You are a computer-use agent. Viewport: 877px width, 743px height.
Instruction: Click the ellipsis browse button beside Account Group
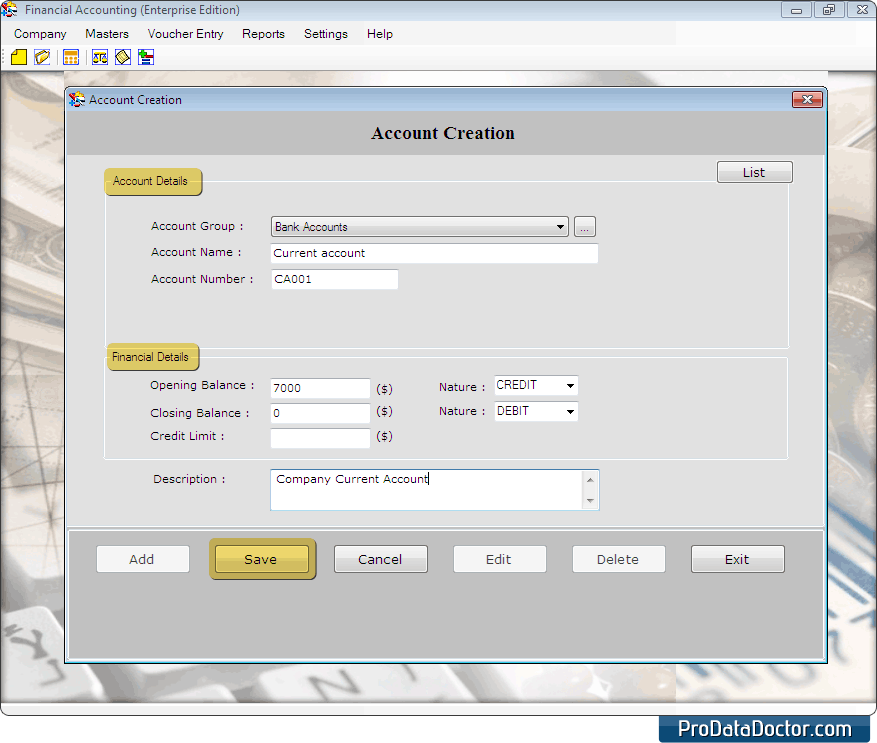[585, 227]
